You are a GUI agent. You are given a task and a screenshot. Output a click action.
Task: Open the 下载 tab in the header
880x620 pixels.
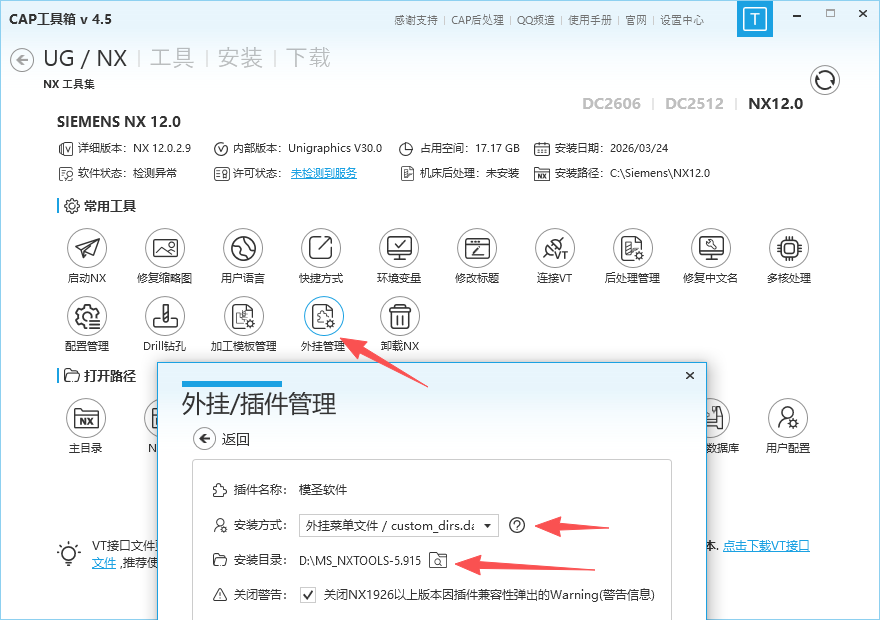pos(308,58)
